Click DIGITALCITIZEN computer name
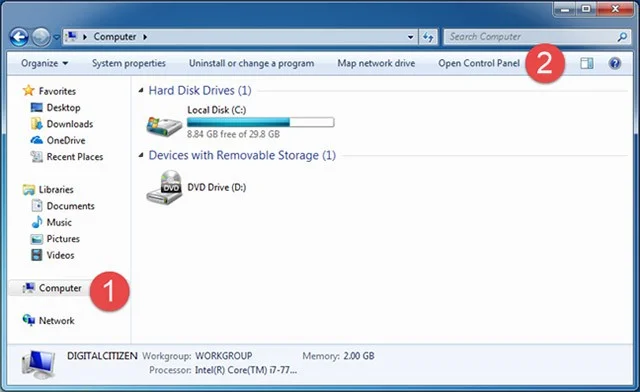 (102, 356)
